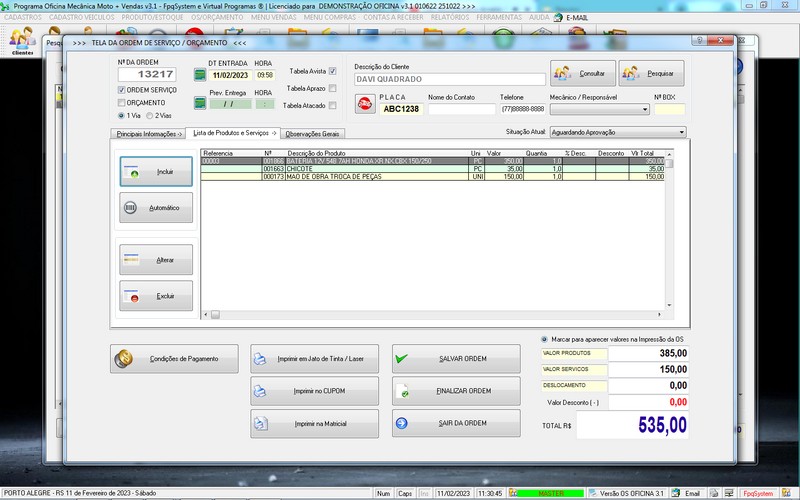The height and width of the screenshot is (500, 800).
Task: Click the Incluir item button
Action: point(156,171)
